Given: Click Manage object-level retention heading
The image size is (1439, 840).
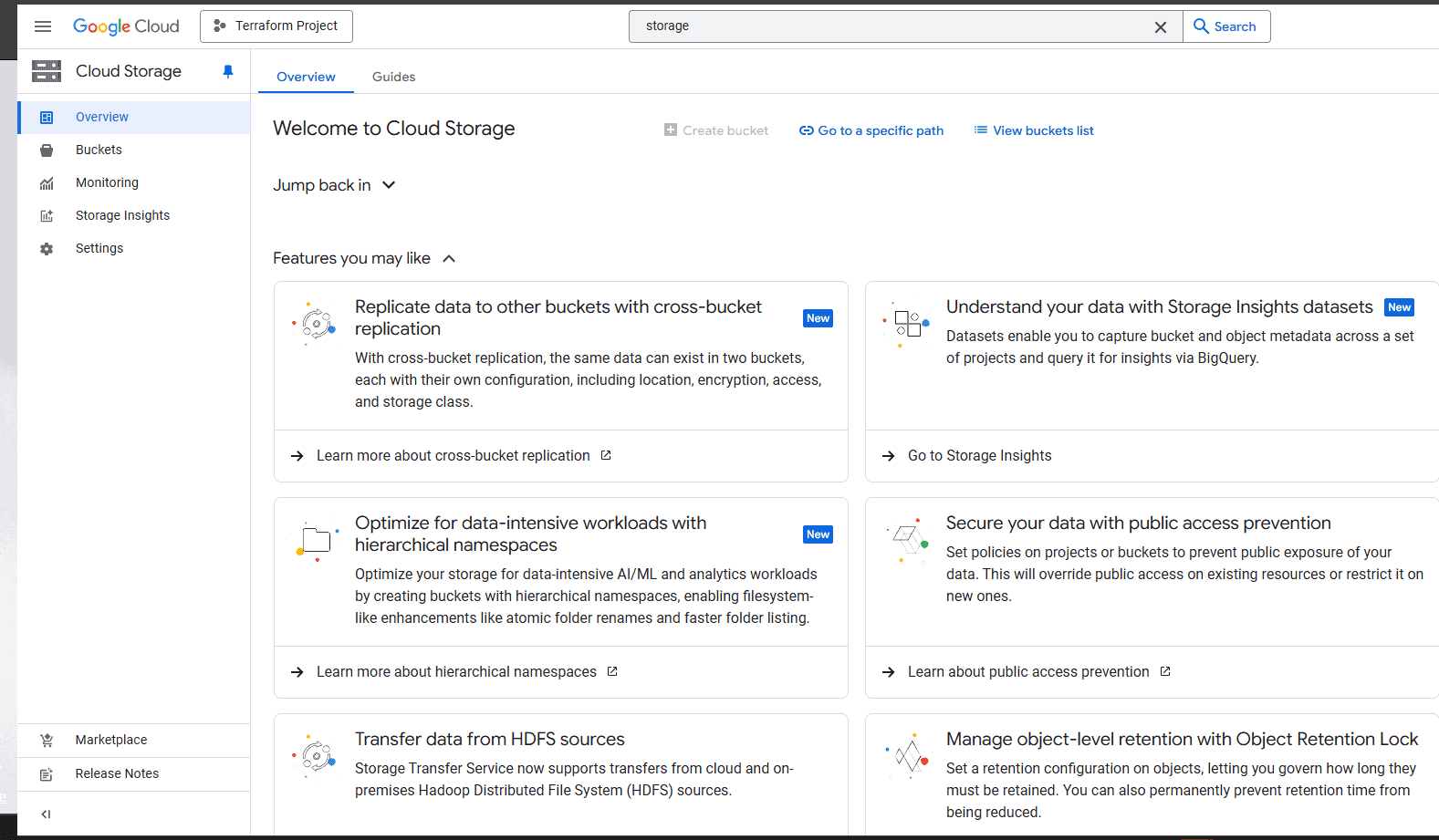Looking at the screenshot, I should click(x=1183, y=739).
